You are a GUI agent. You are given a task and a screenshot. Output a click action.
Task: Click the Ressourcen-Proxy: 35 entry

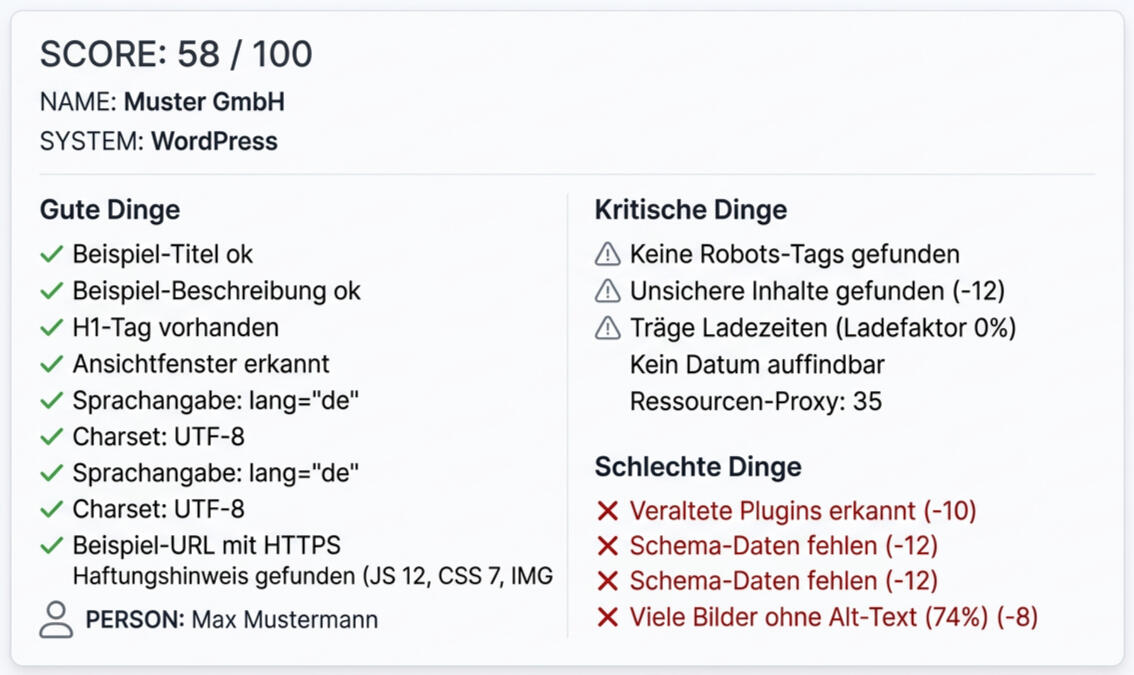755,401
